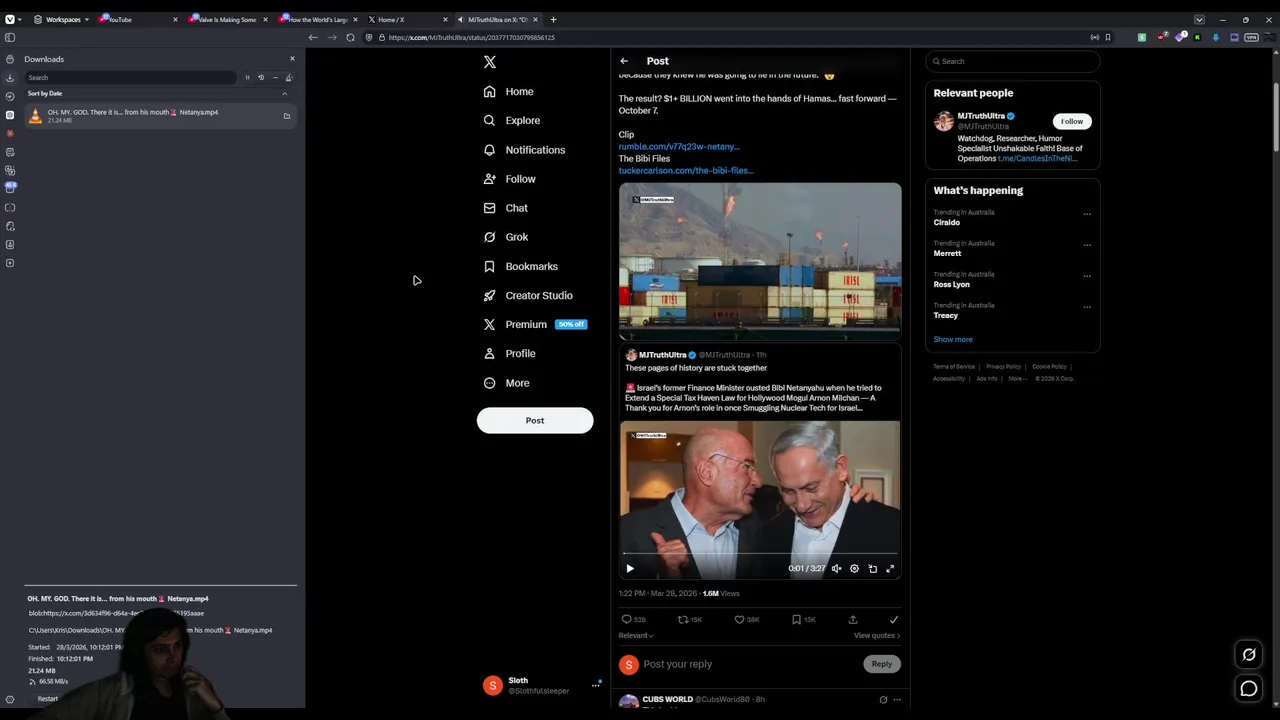Open Notifications in X sidebar
This screenshot has height=720, width=1280.
524,150
